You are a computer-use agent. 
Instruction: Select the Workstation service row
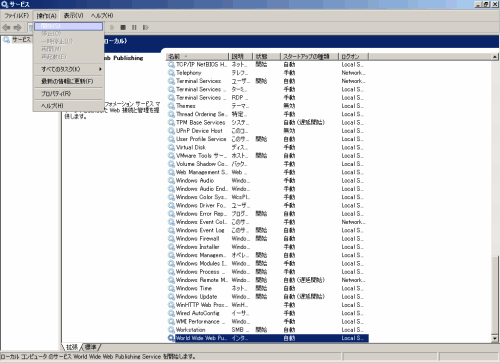tap(267, 330)
